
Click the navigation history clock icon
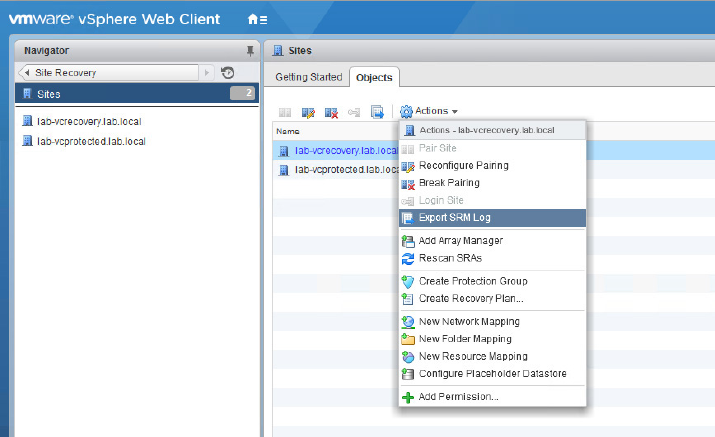pos(228,72)
